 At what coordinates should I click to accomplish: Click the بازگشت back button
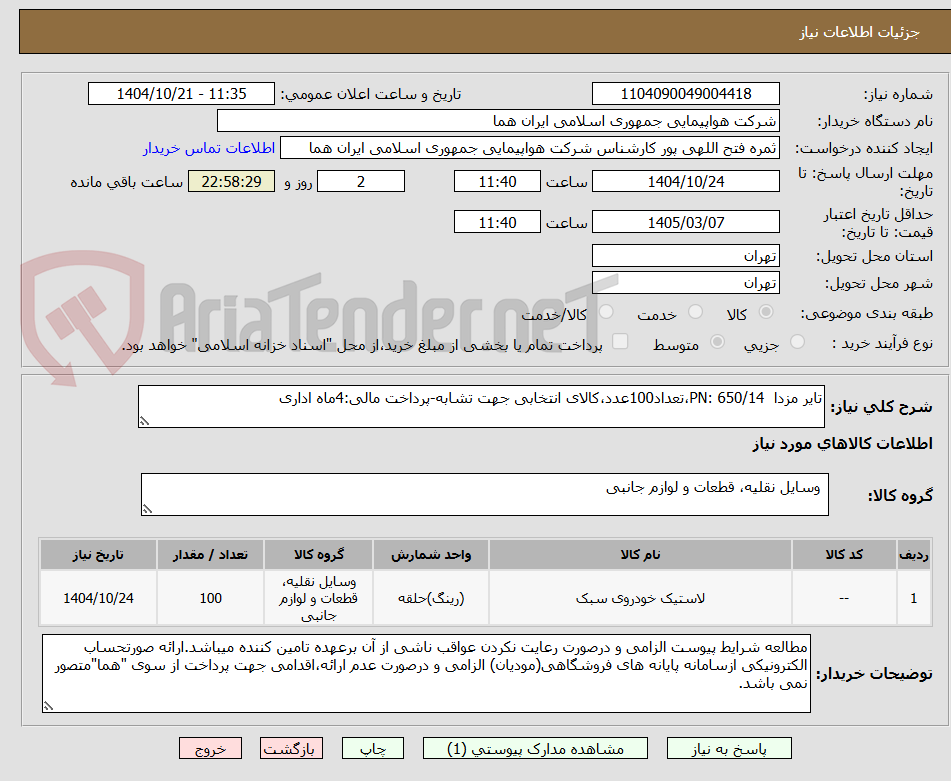[291, 748]
